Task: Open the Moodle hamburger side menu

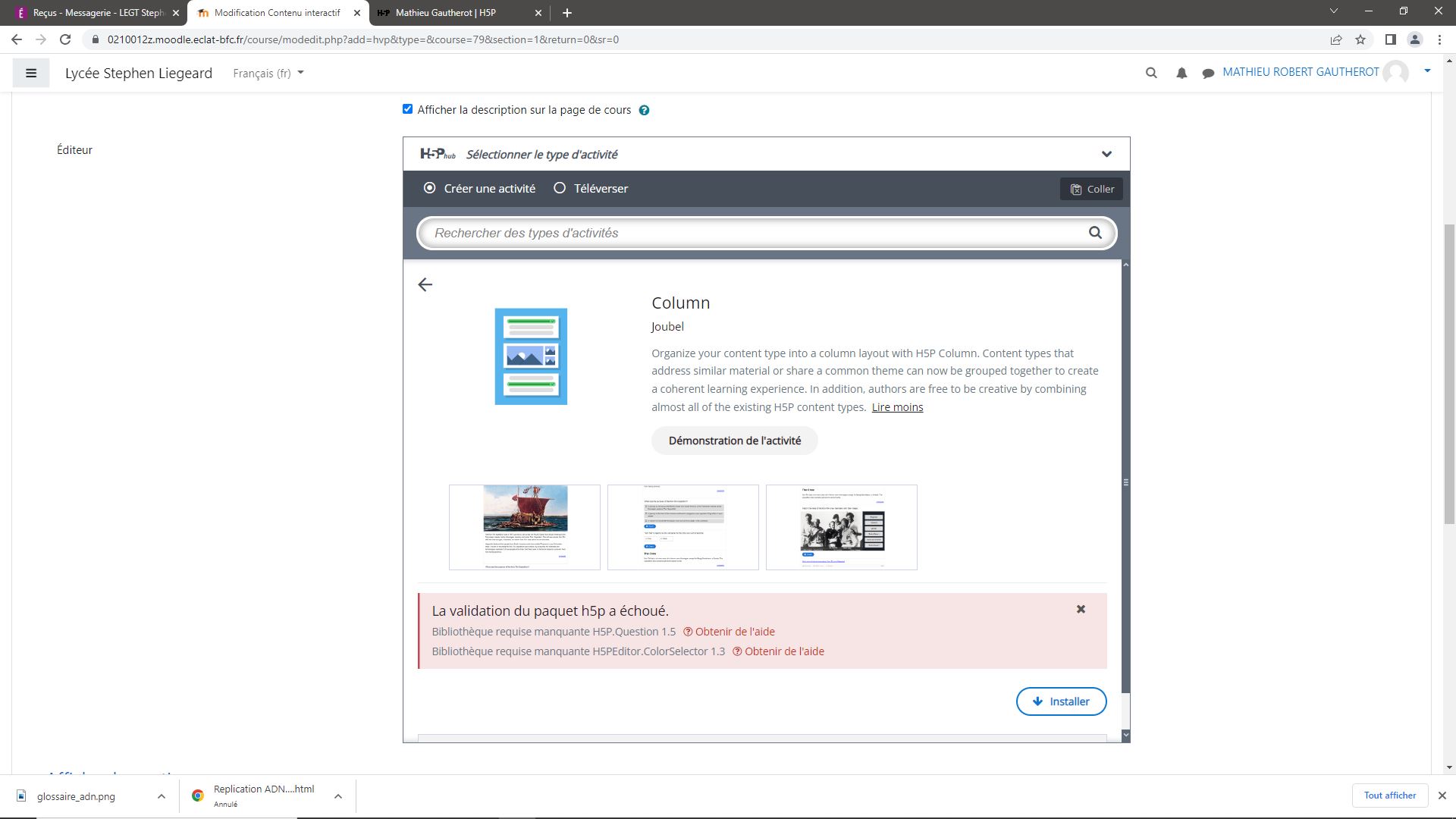Action: 31,73
